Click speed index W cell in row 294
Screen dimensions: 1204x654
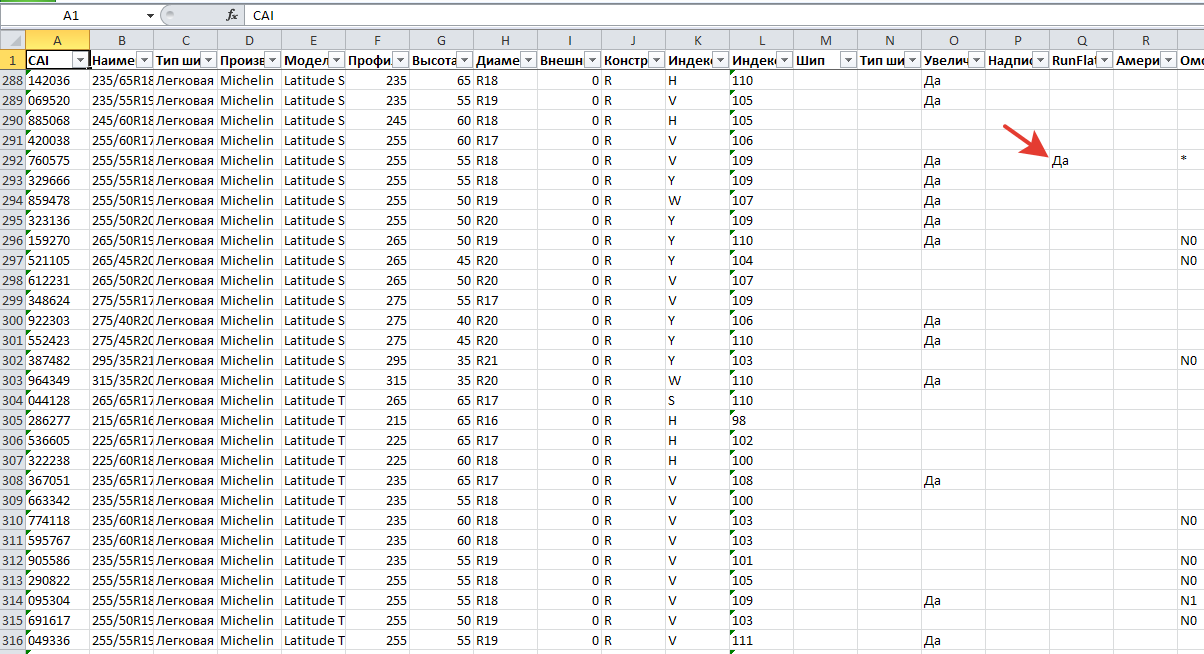click(x=697, y=200)
